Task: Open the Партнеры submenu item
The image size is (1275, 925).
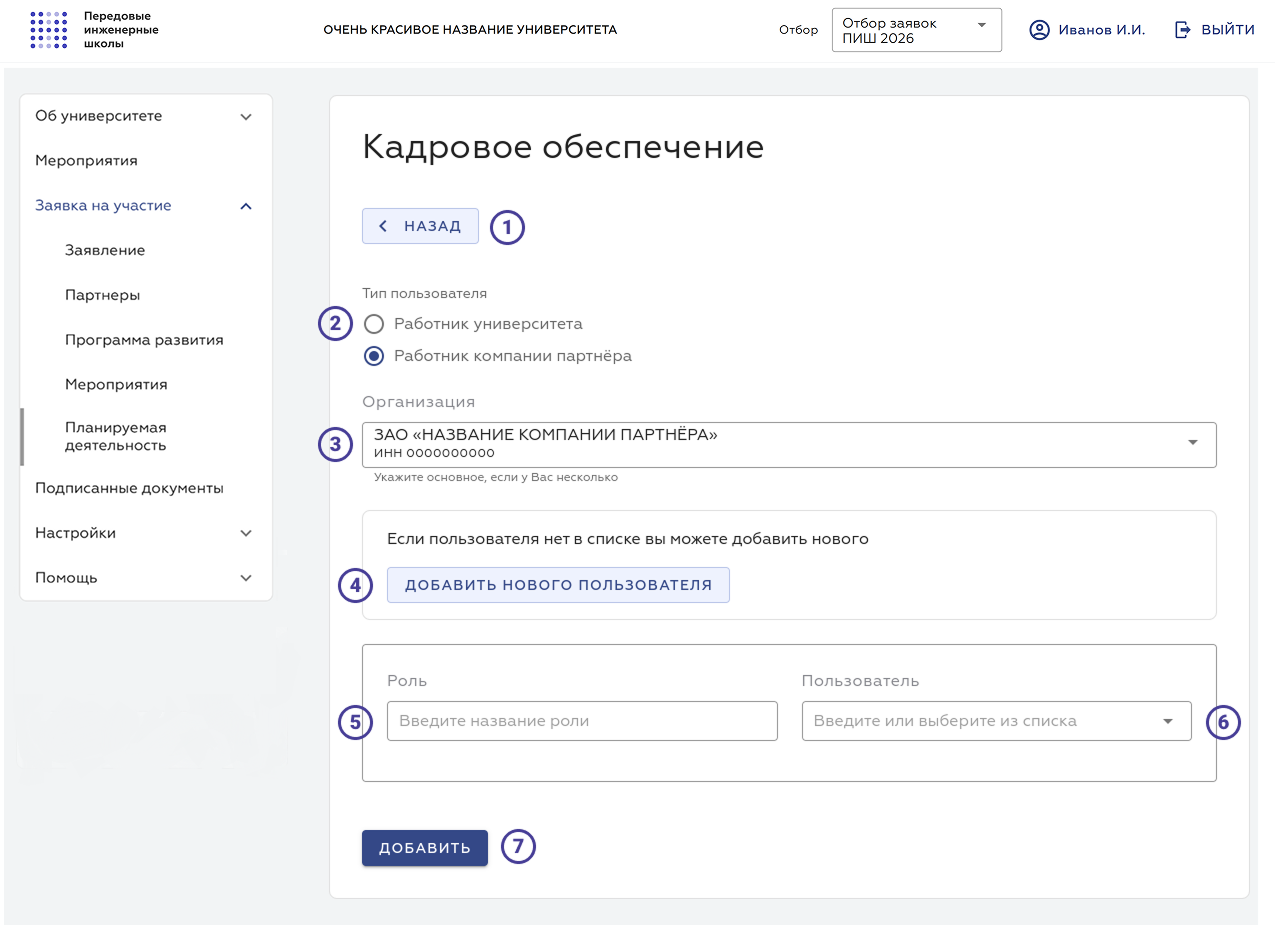Action: (x=102, y=295)
